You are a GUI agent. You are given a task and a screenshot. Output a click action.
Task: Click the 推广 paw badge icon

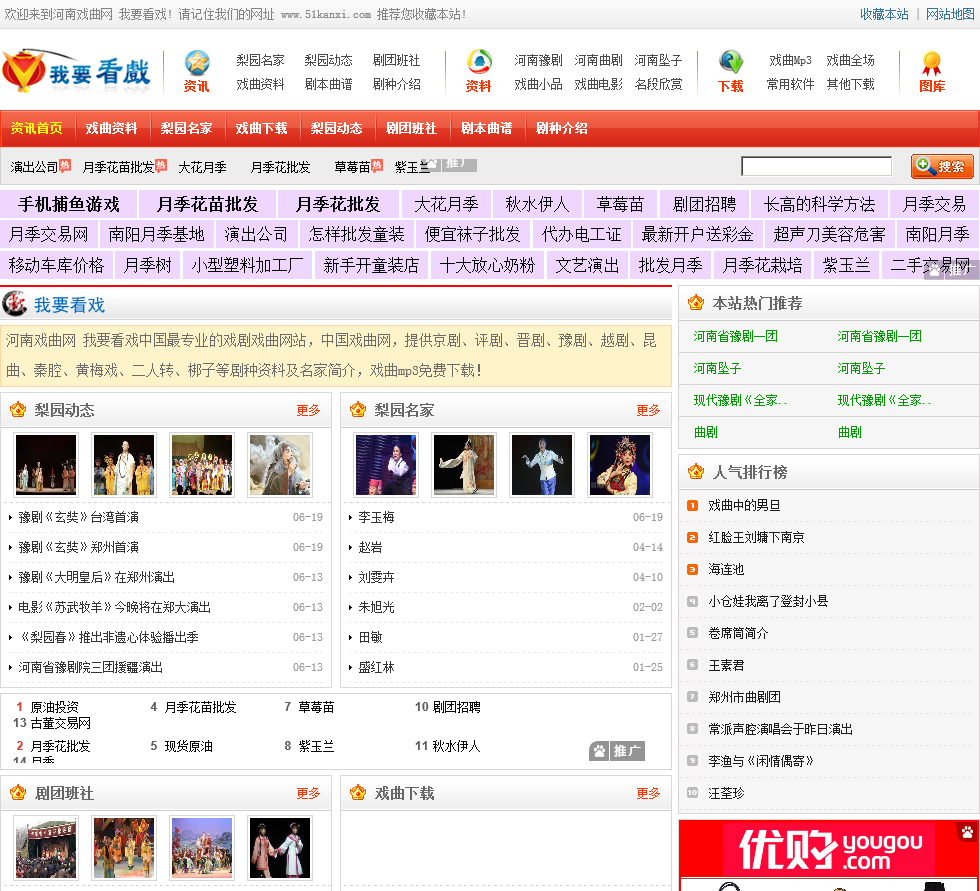[616, 751]
